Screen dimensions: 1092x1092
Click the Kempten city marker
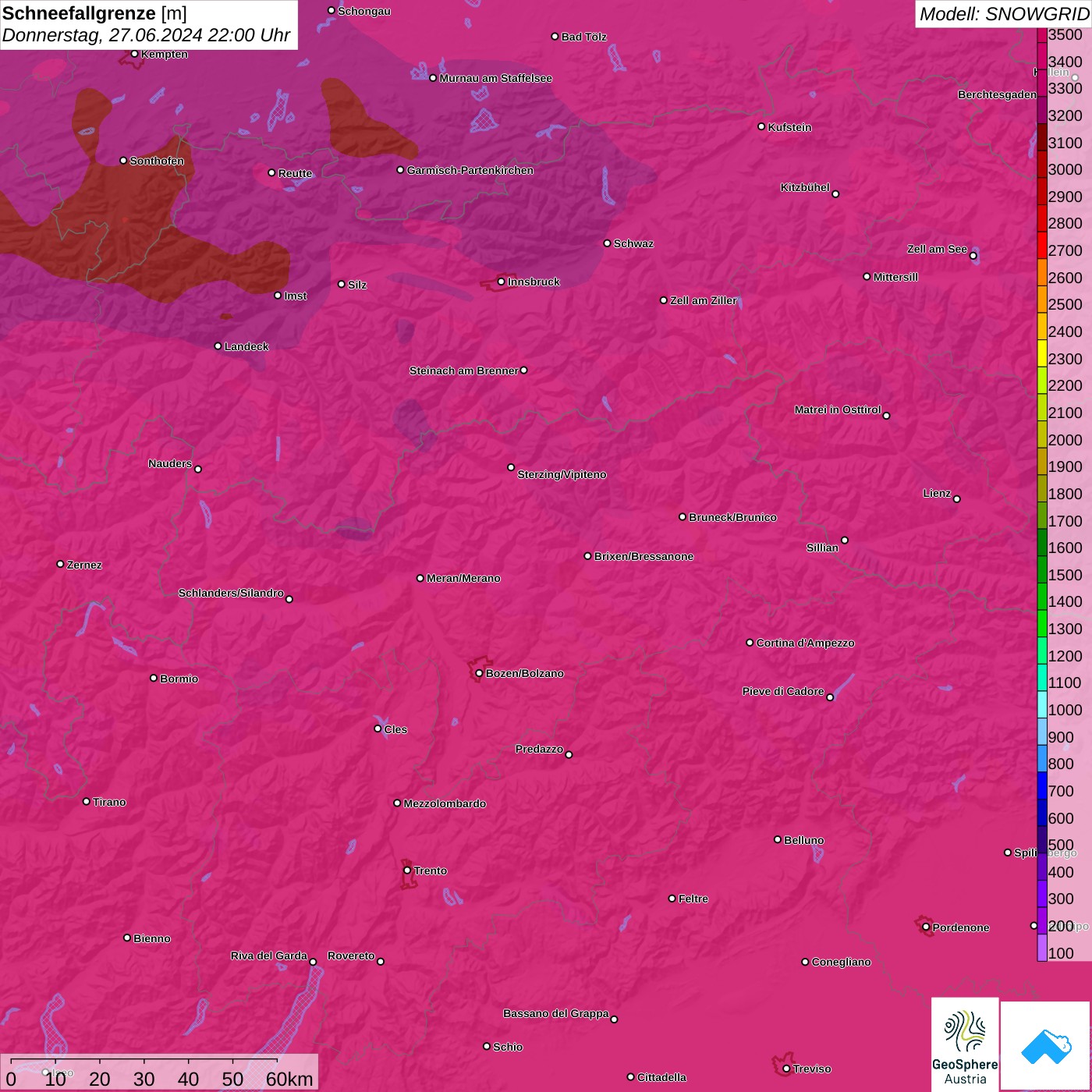(x=135, y=54)
